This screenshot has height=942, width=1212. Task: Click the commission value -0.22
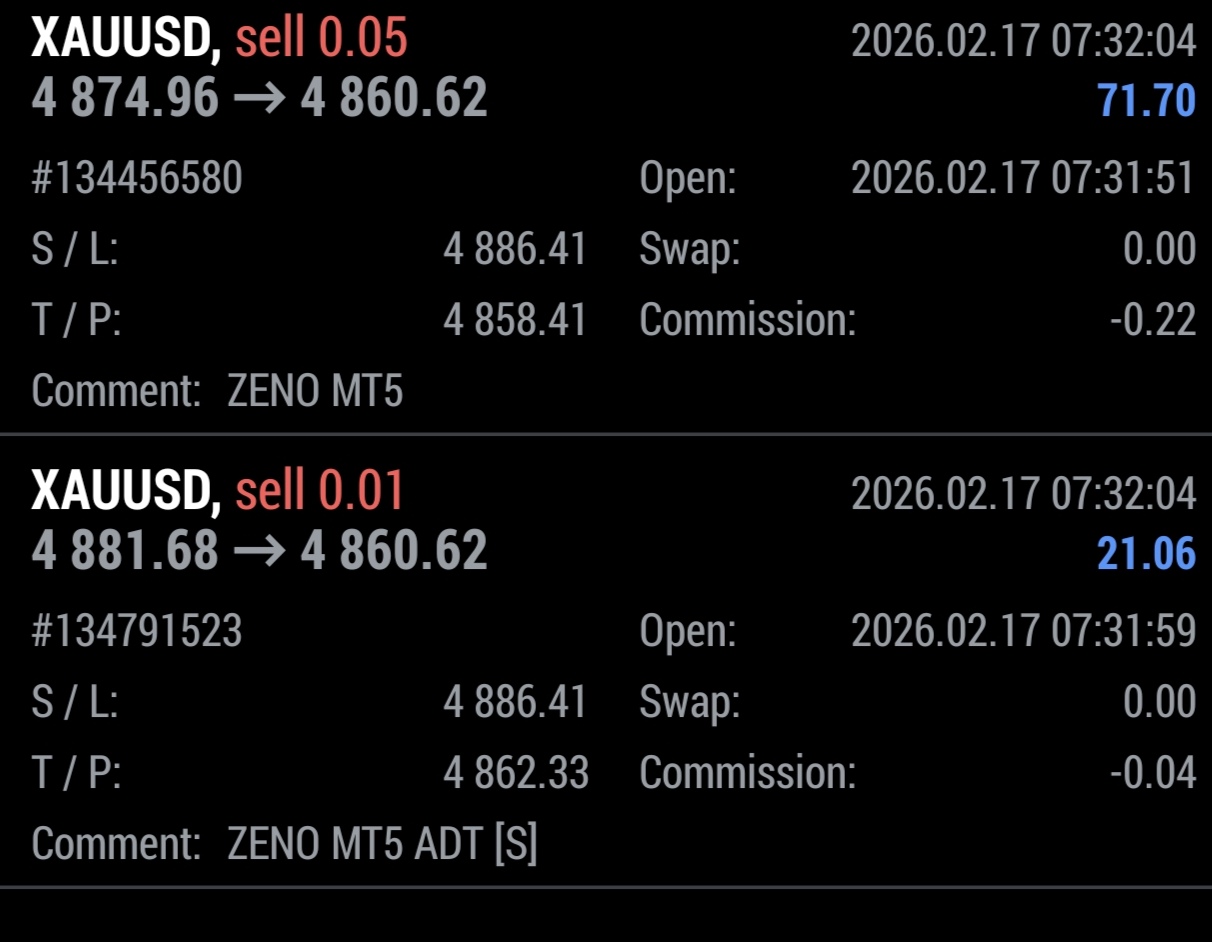point(1153,320)
